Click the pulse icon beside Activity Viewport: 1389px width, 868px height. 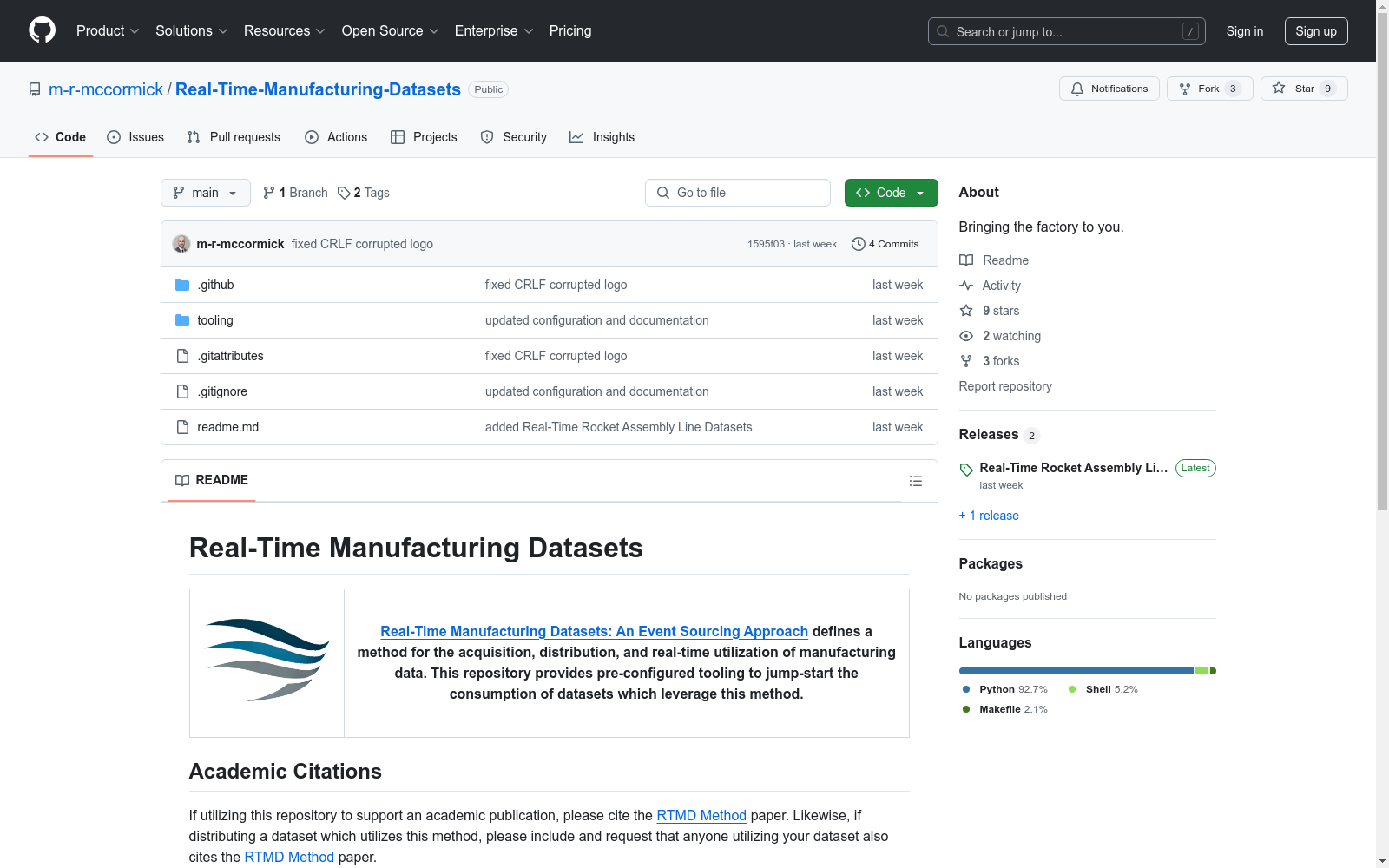pyautogui.click(x=966, y=286)
